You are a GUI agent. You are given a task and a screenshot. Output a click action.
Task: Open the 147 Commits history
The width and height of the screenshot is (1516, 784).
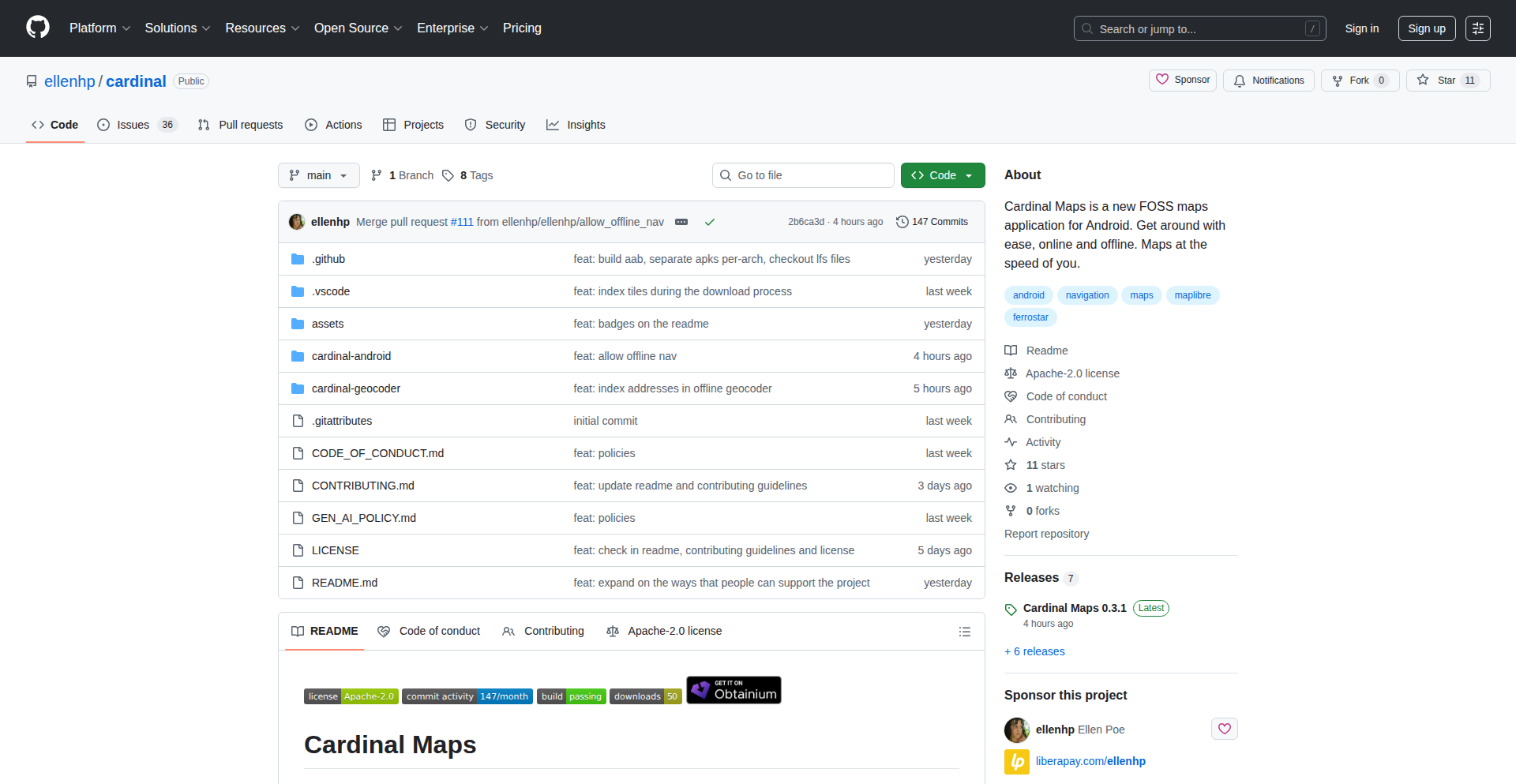coord(932,222)
